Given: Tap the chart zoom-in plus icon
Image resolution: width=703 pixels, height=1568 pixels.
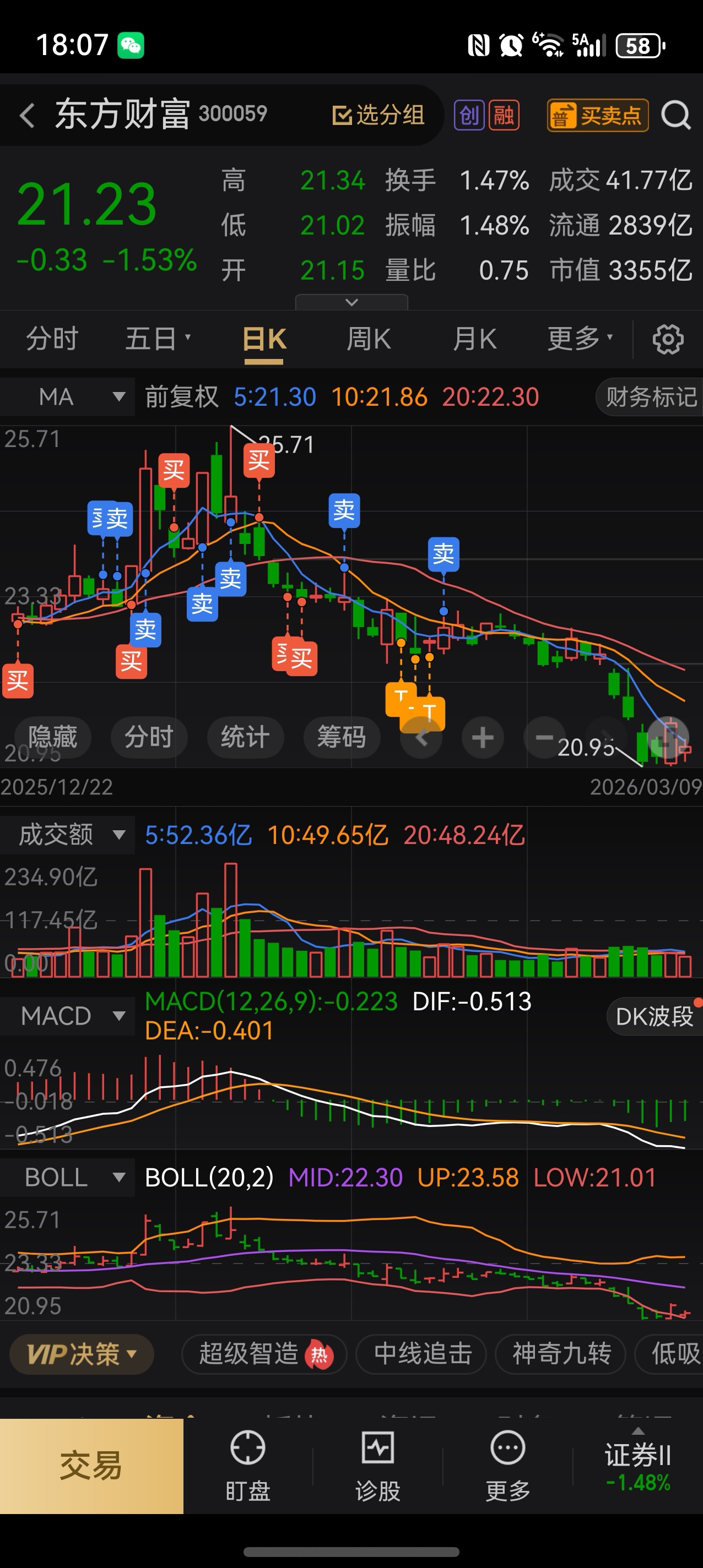Looking at the screenshot, I should [483, 738].
